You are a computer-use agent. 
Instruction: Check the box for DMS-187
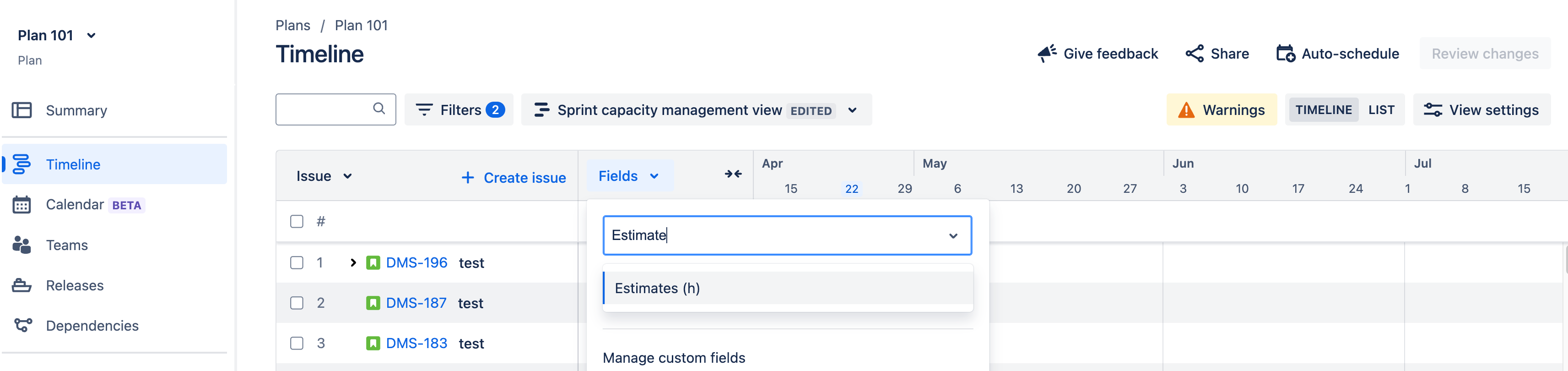(297, 303)
